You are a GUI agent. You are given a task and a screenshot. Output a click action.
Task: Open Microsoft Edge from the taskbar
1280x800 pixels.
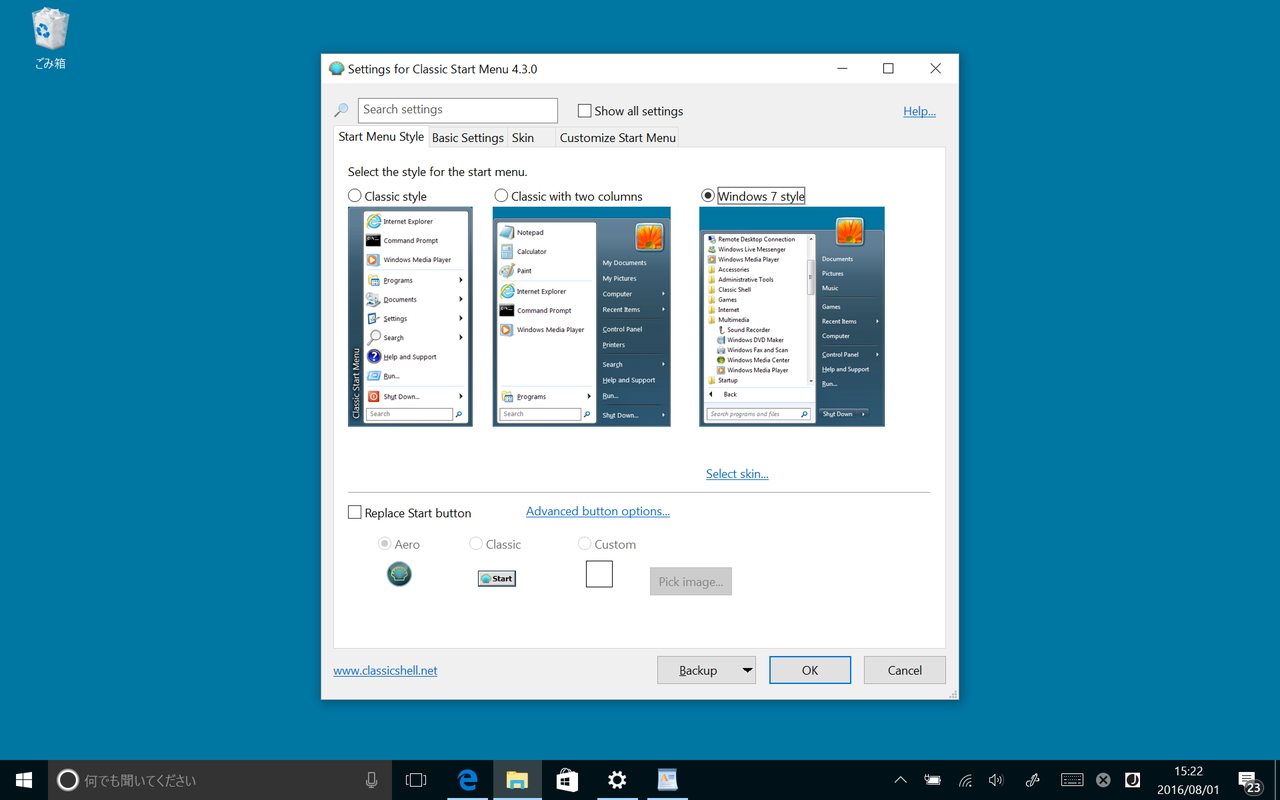pyautogui.click(x=467, y=779)
